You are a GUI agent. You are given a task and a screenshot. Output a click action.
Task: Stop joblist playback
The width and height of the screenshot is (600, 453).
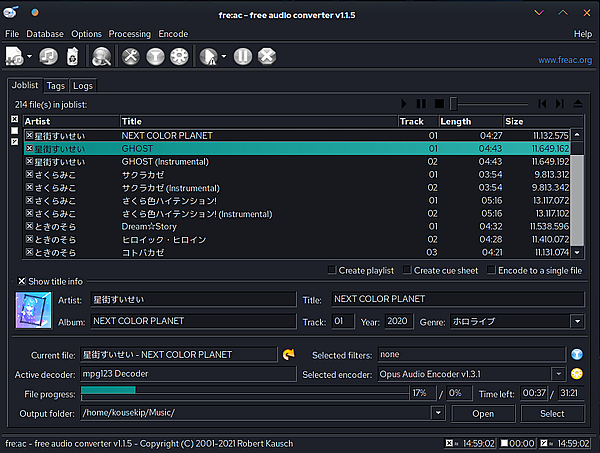coord(439,104)
